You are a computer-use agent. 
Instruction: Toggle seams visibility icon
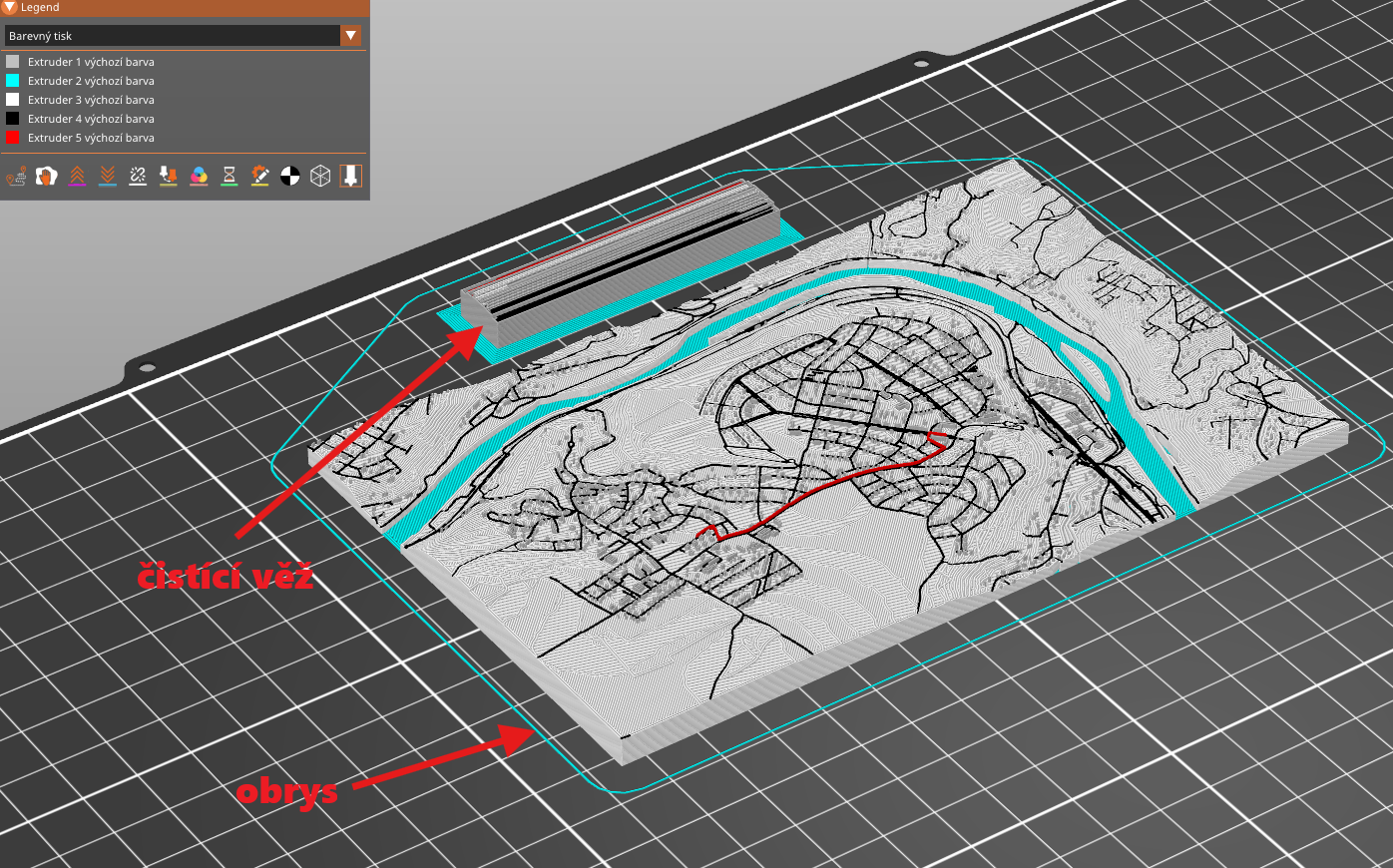click(x=138, y=177)
